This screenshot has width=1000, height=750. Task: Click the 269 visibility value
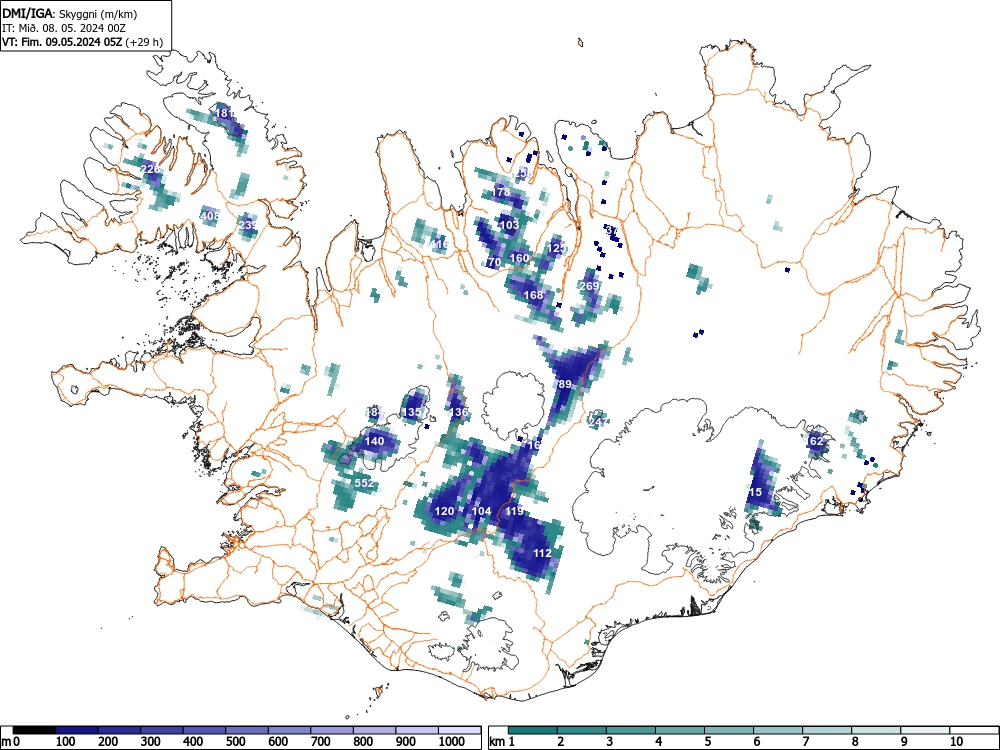coord(590,286)
